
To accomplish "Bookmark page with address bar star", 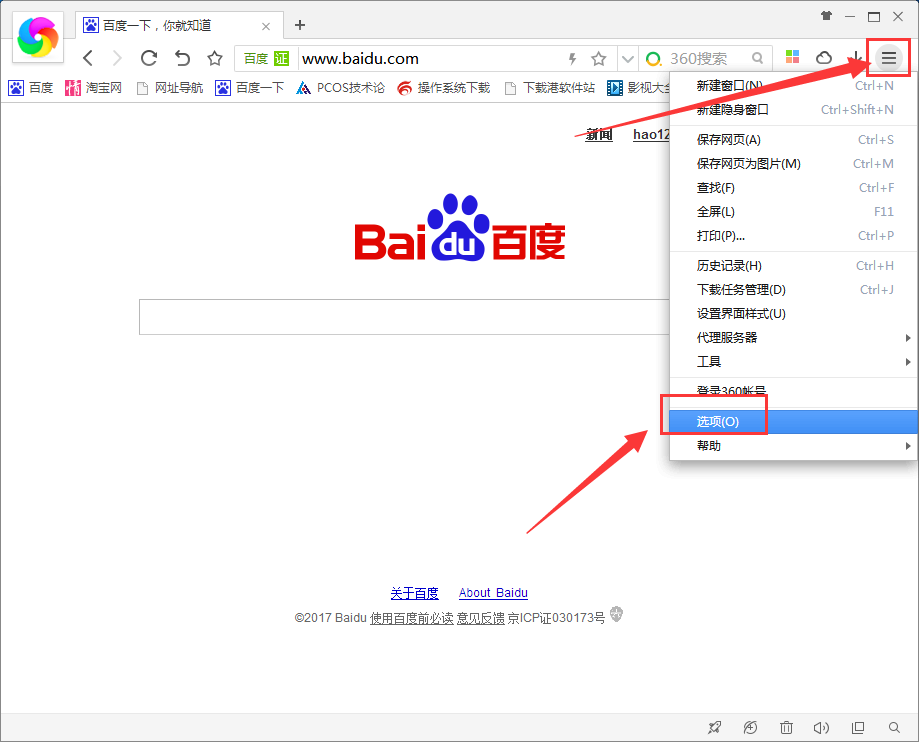I will pos(598,59).
